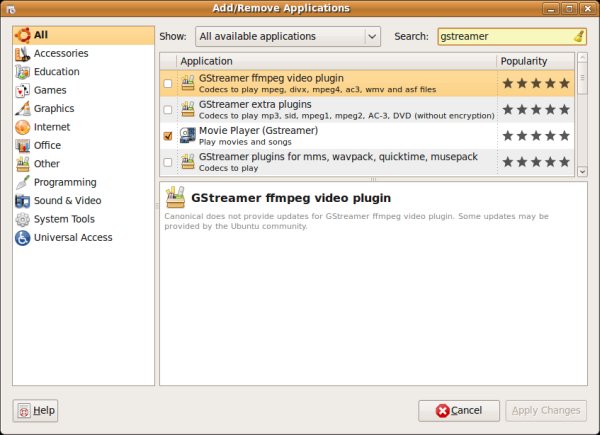Select the Graphics category label

click(54, 109)
